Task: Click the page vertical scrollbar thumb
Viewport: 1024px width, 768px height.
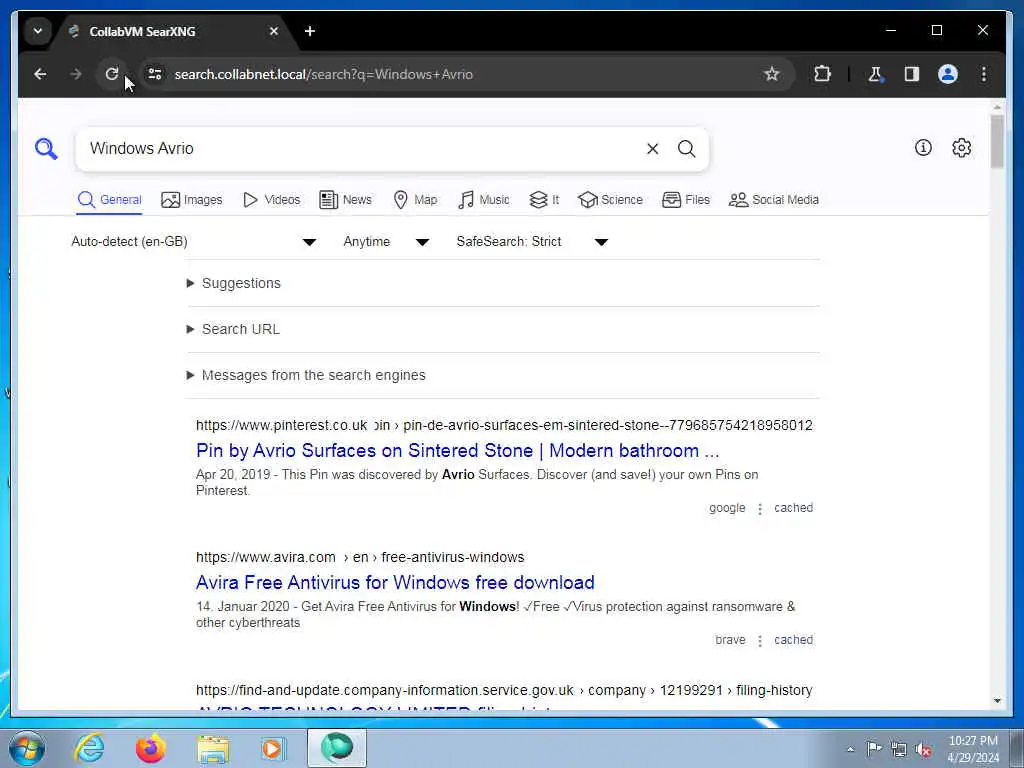Action: (997, 141)
